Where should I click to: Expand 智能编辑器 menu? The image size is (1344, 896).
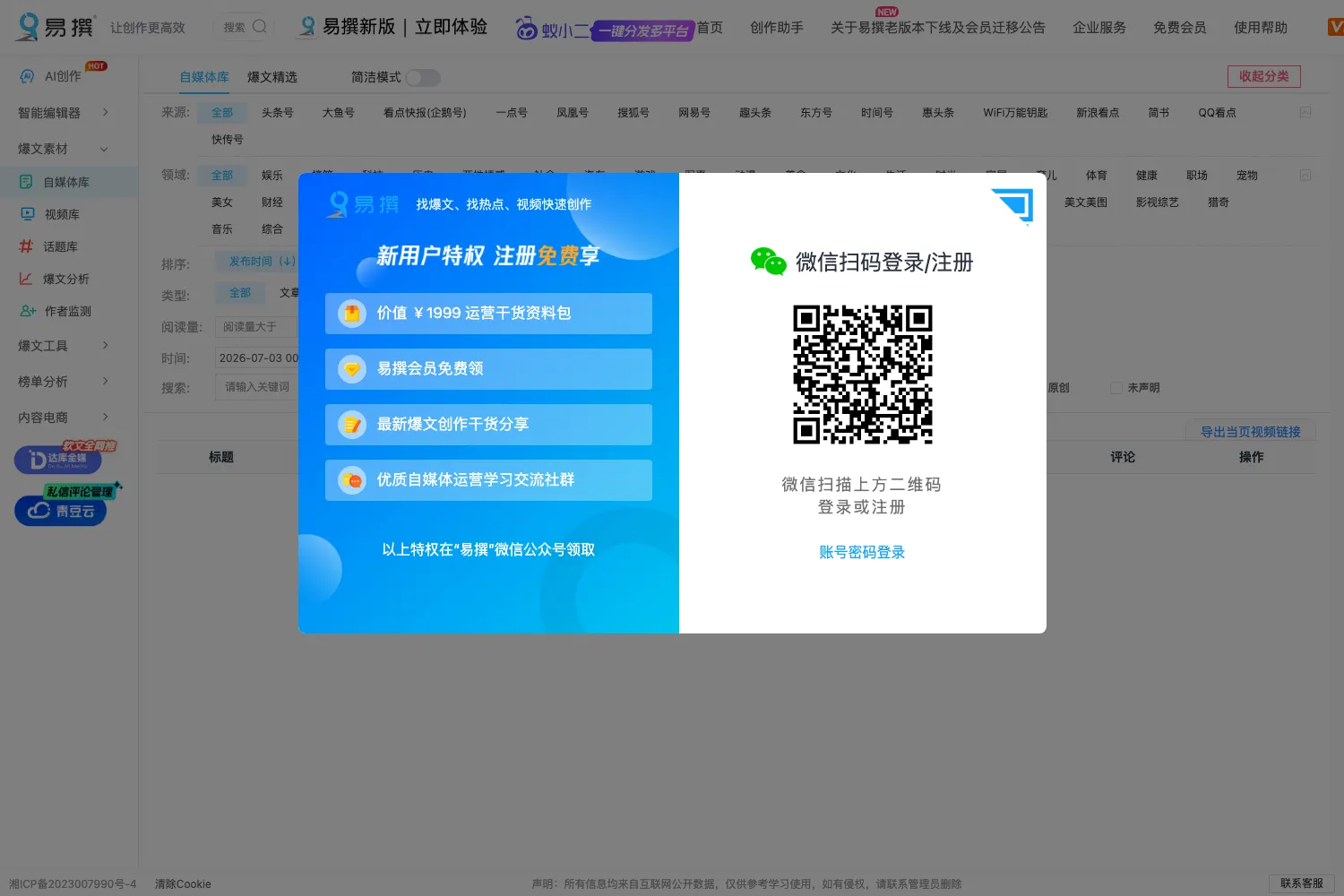click(x=63, y=113)
